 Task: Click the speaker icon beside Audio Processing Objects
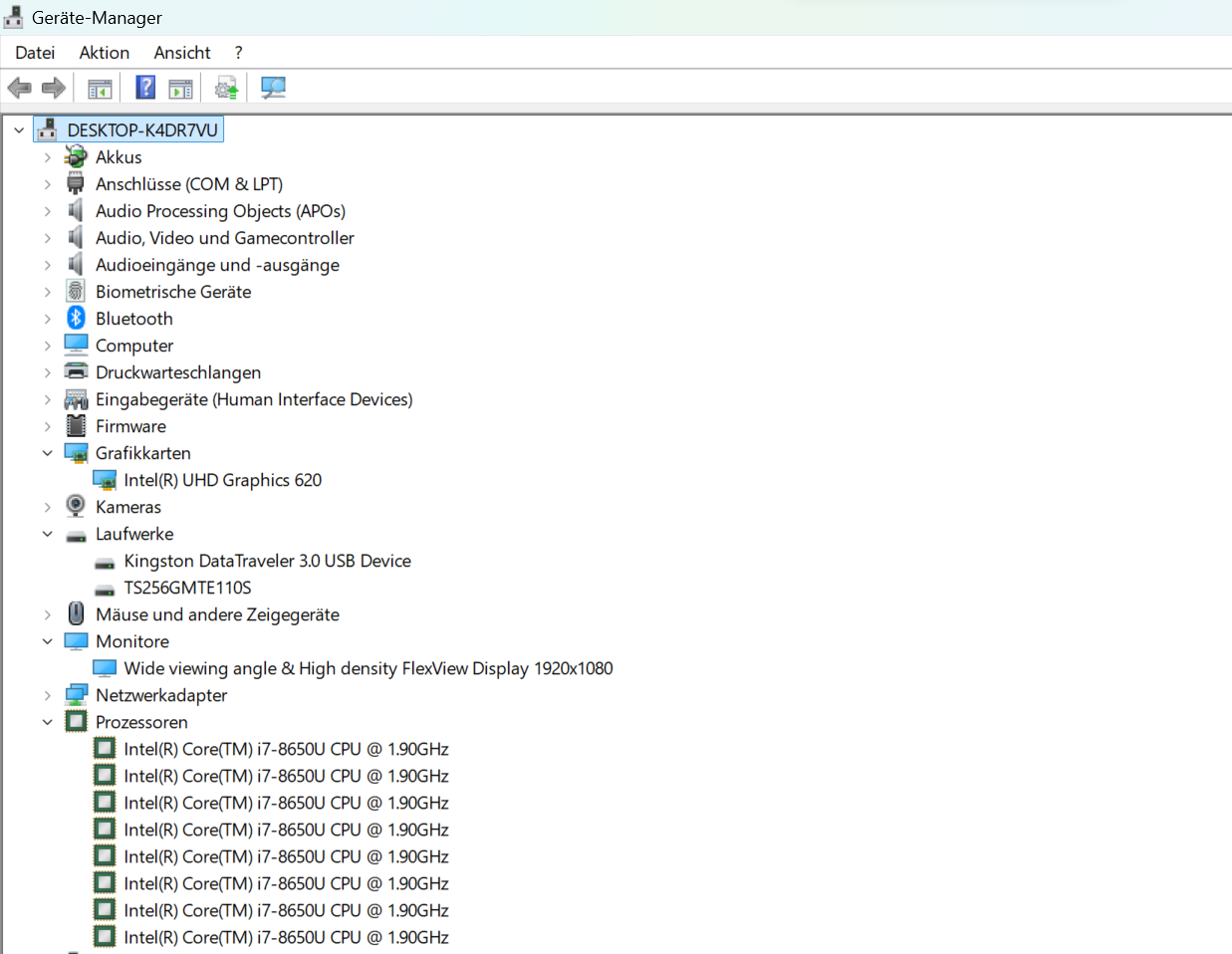pos(76,210)
